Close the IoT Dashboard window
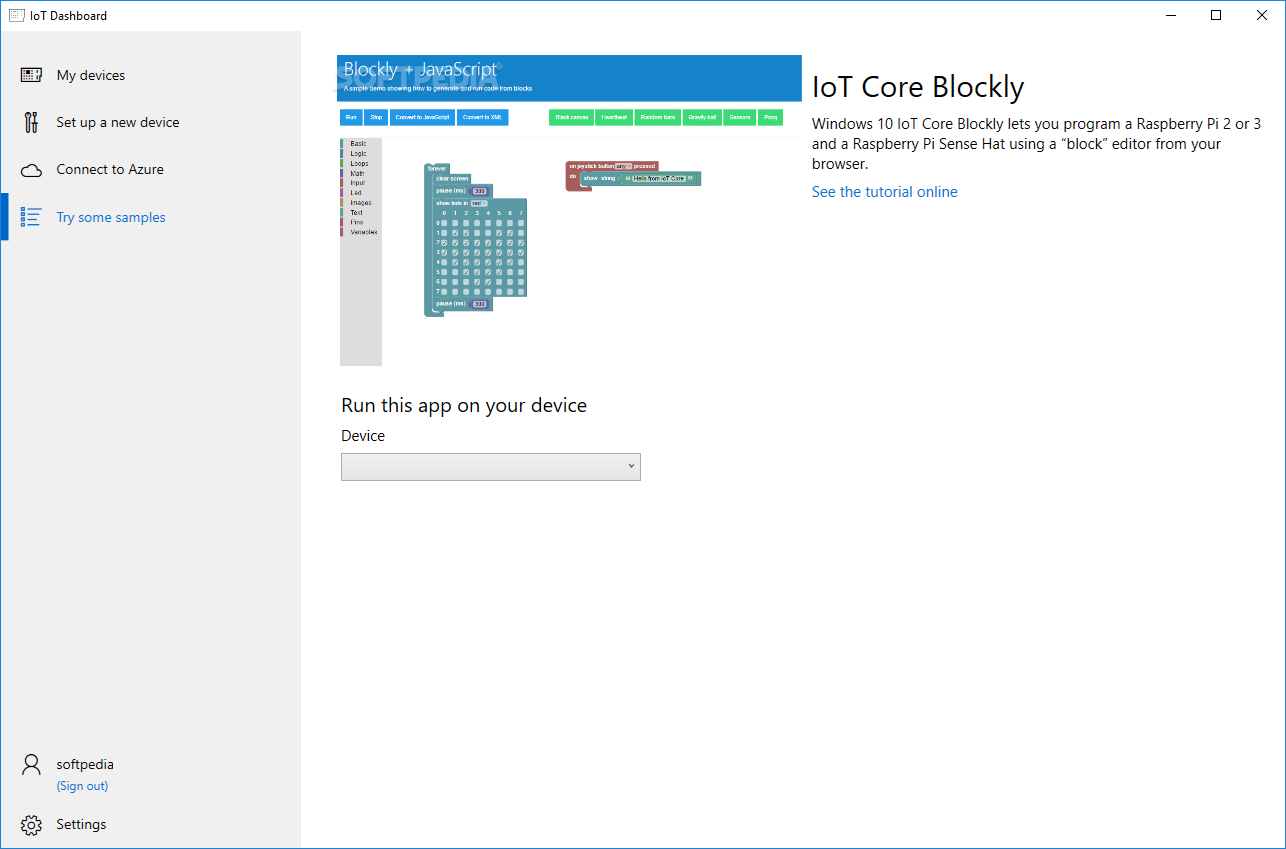1286x849 pixels. 1262,15
